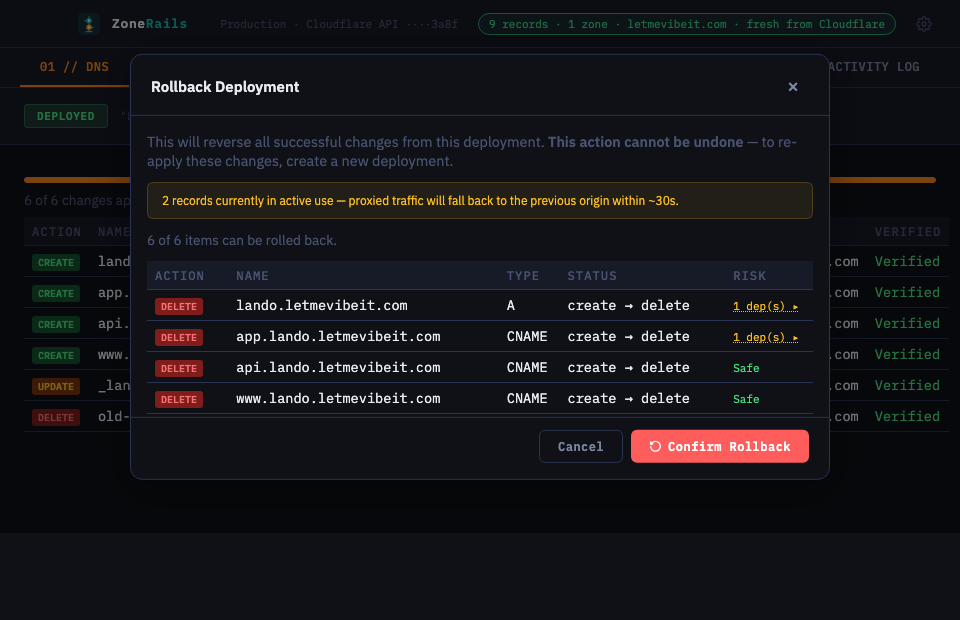Click DELETE badge in lando.letmevibeit.com row

pos(179,306)
